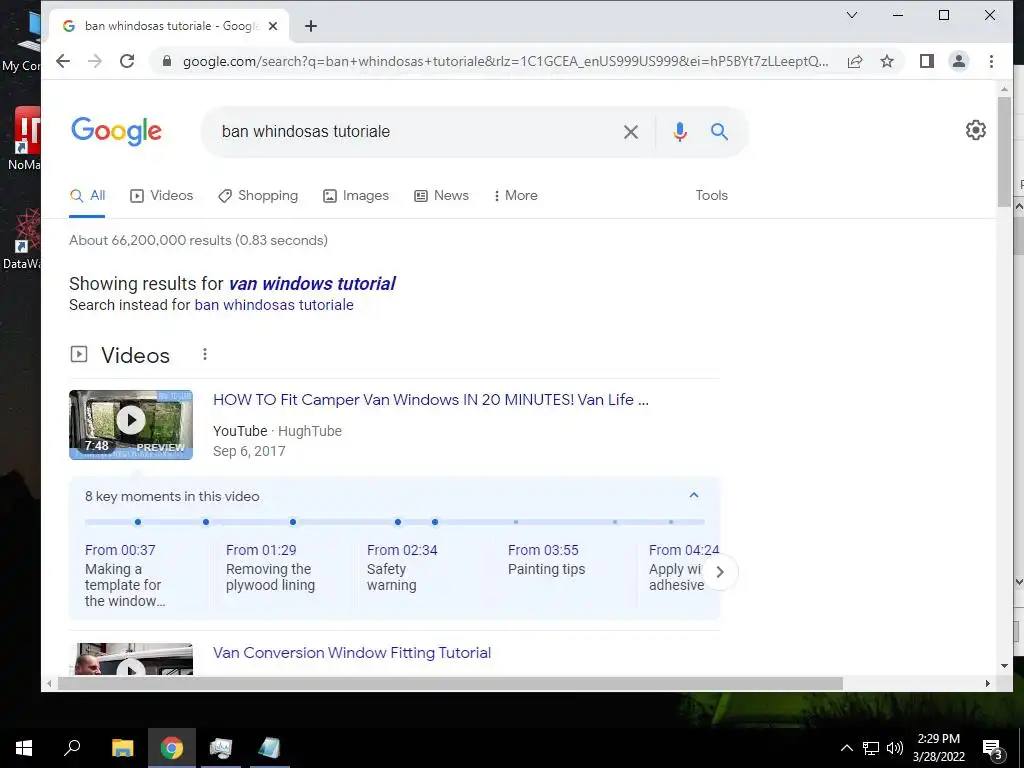Submit search with magnifier icon

tap(719, 132)
